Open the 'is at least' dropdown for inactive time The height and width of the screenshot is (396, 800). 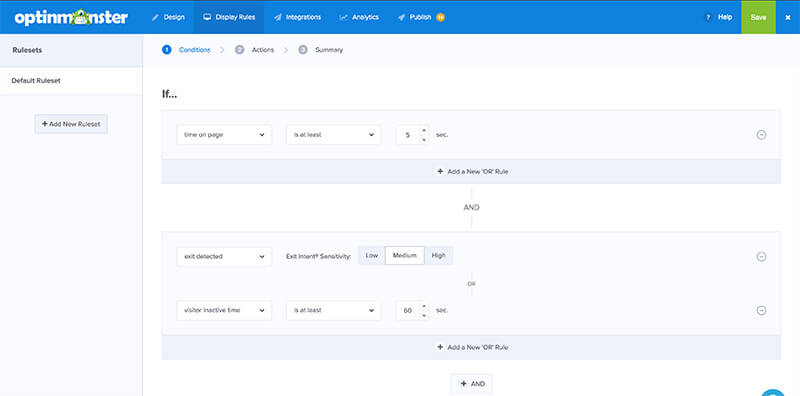tap(333, 310)
